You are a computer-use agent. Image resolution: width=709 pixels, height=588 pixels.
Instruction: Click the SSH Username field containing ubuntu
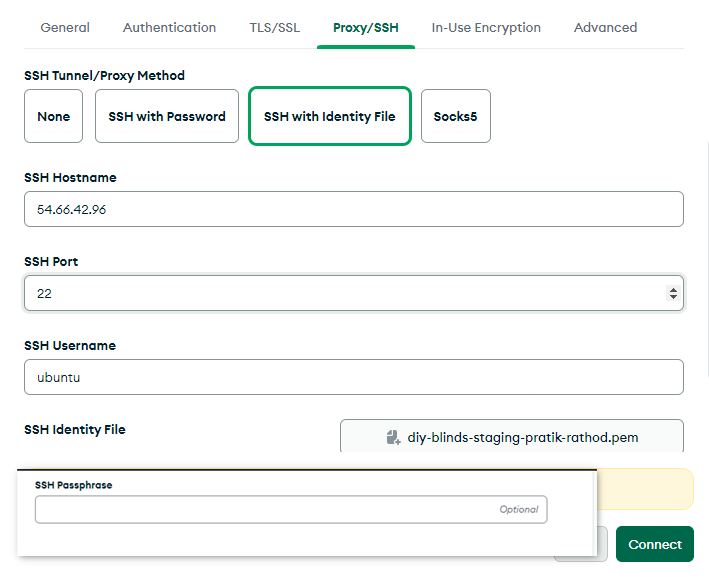[x=353, y=377]
